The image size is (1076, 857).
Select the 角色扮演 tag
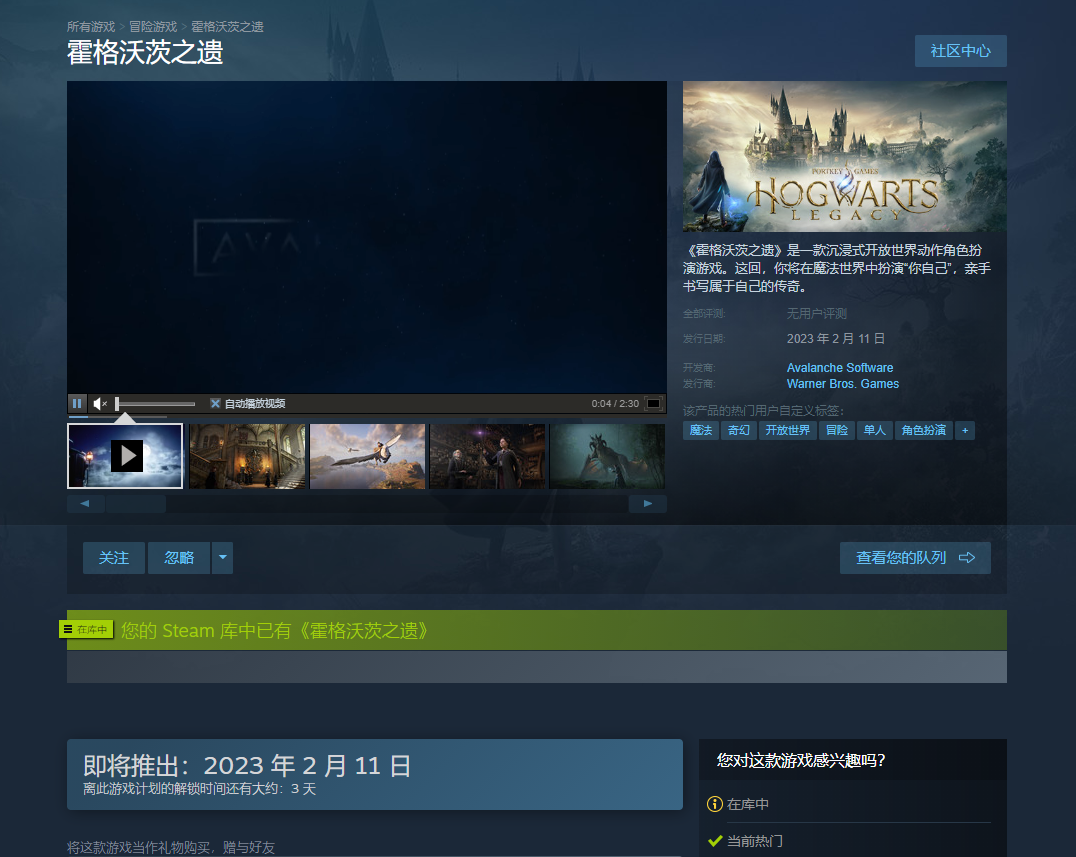pos(924,430)
